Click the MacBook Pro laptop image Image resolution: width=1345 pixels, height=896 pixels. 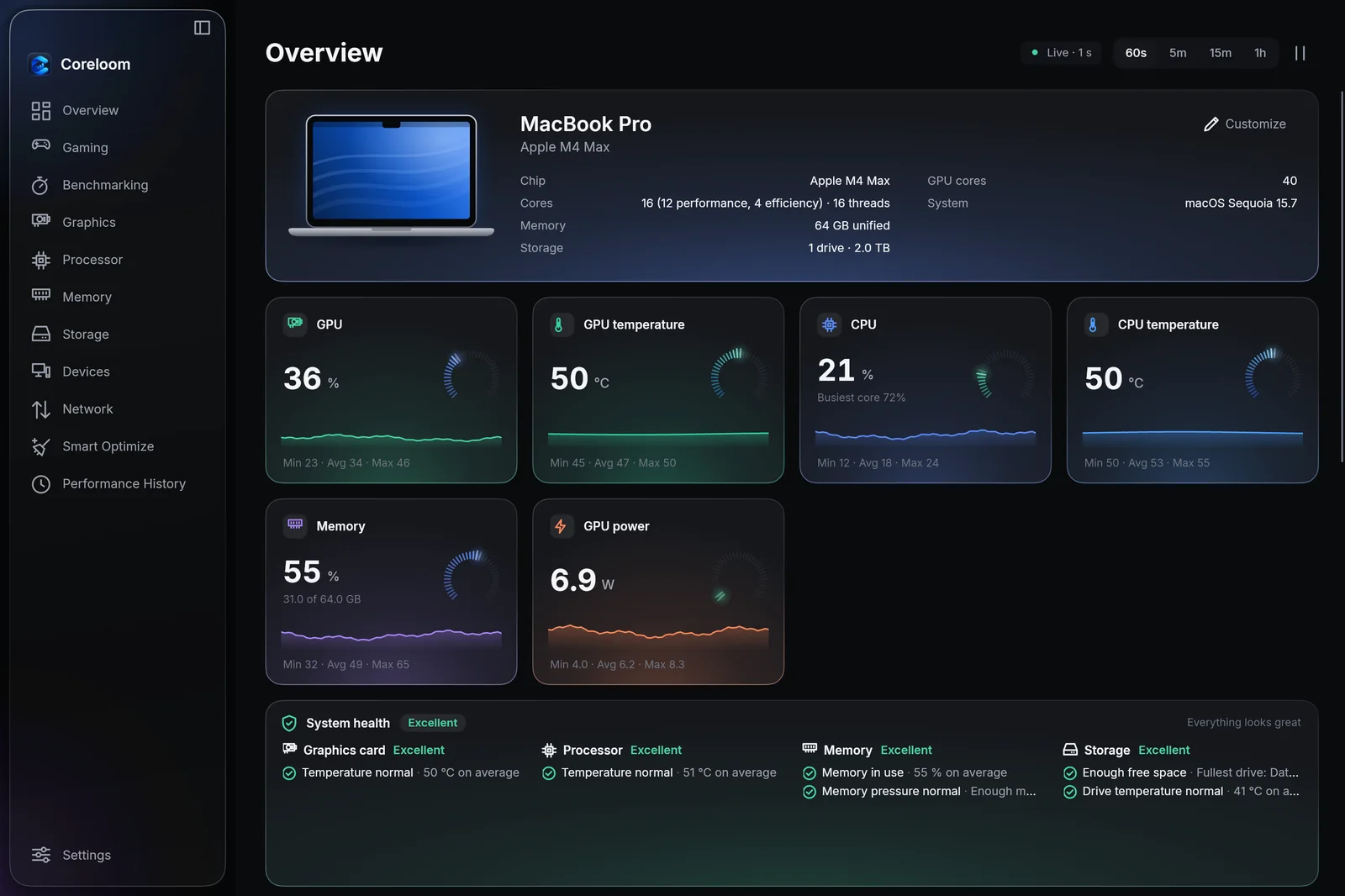(391, 176)
